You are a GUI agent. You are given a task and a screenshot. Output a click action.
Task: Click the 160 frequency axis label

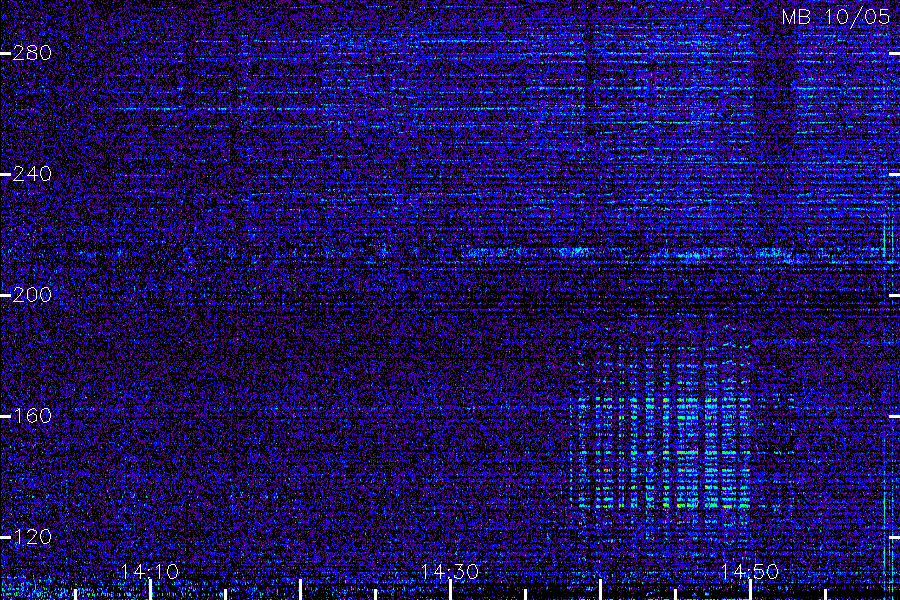(x=32, y=416)
